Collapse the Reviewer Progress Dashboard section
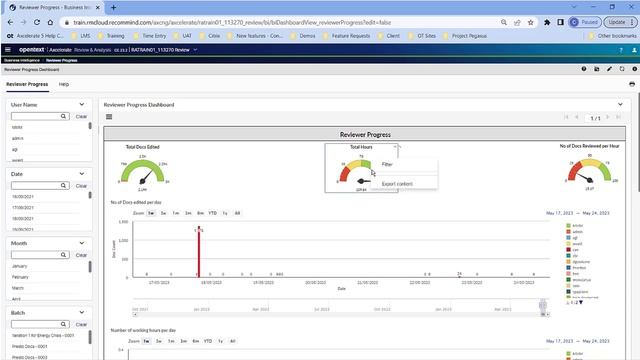The image size is (640, 360). [x=620, y=104]
